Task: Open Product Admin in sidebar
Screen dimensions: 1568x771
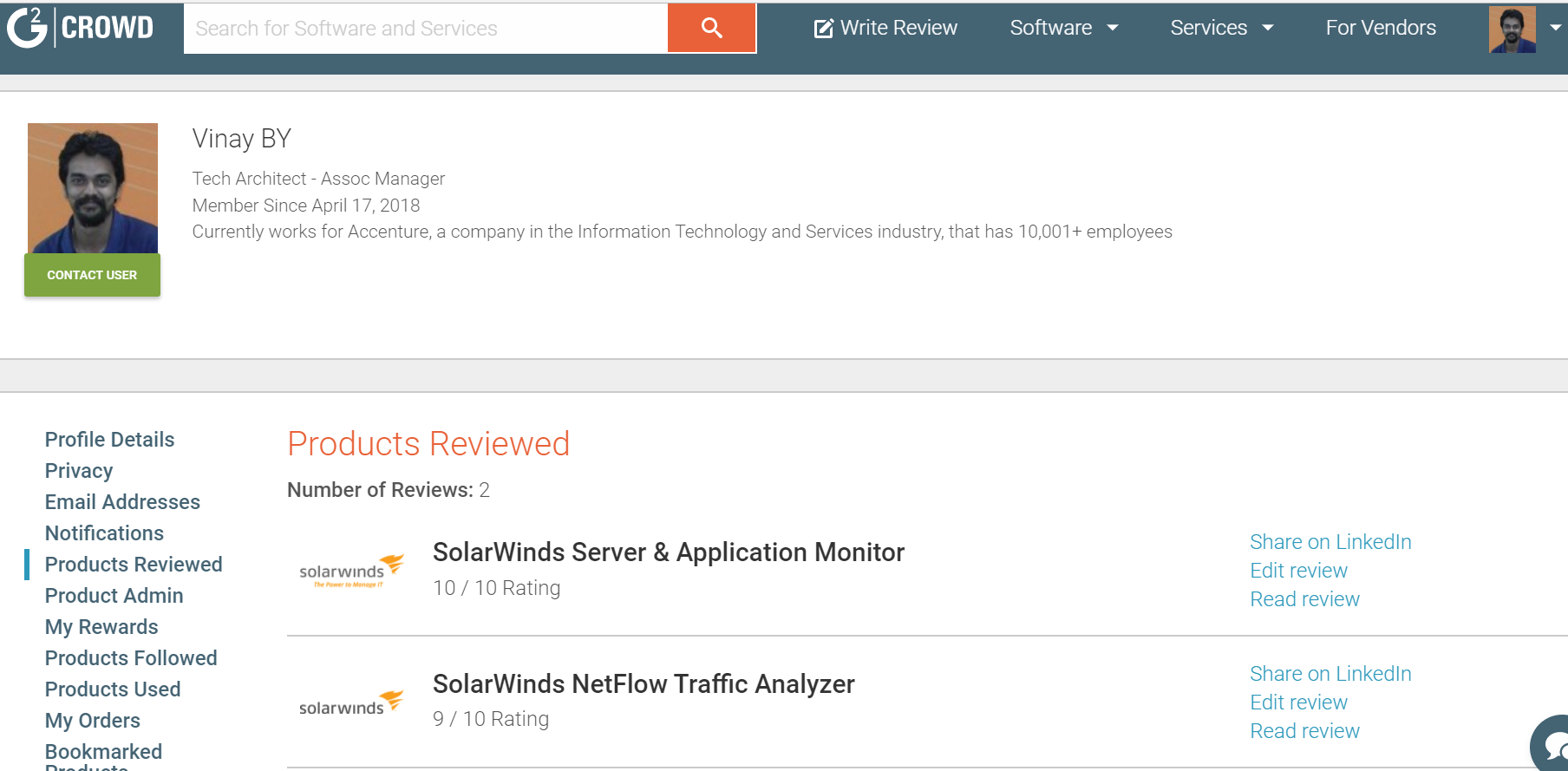Action: pos(114,596)
